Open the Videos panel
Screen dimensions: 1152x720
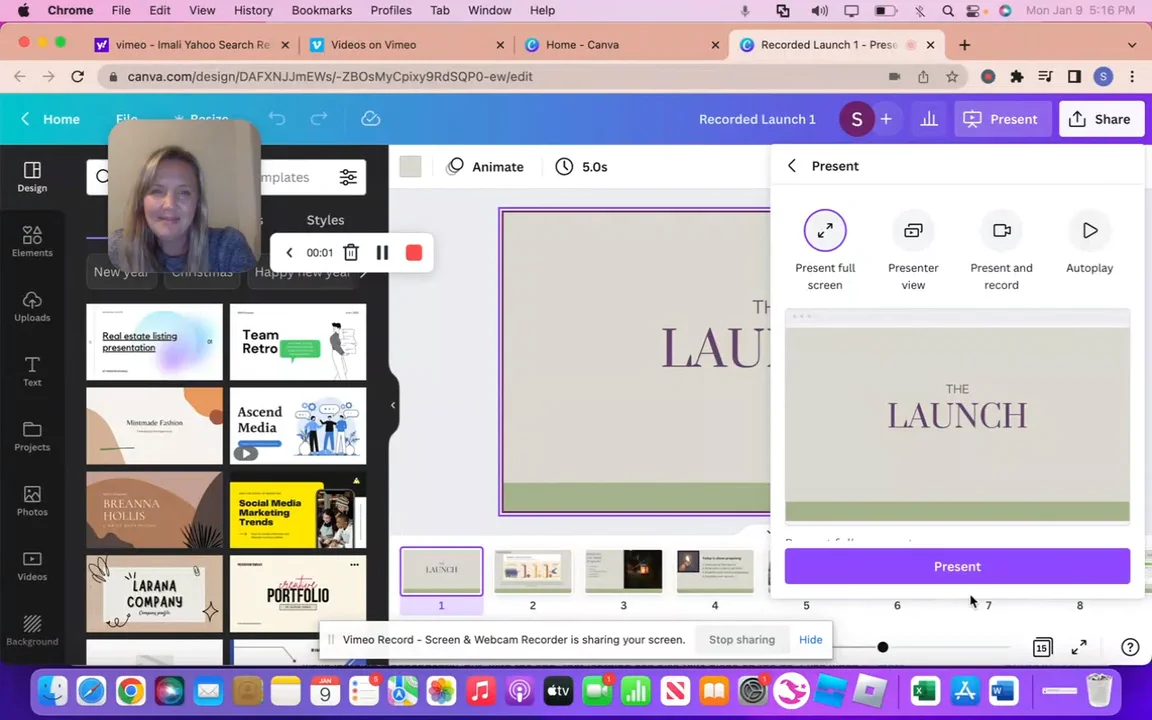coord(32,566)
